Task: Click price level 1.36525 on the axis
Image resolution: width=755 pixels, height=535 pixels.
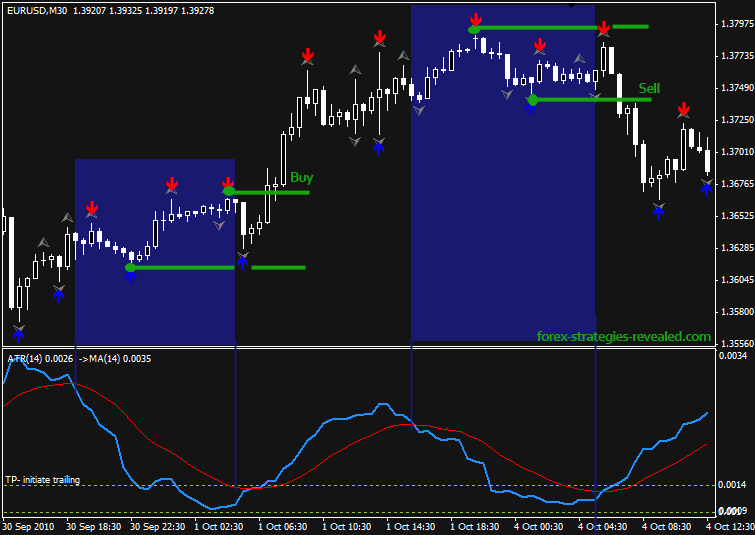Action: tap(737, 215)
